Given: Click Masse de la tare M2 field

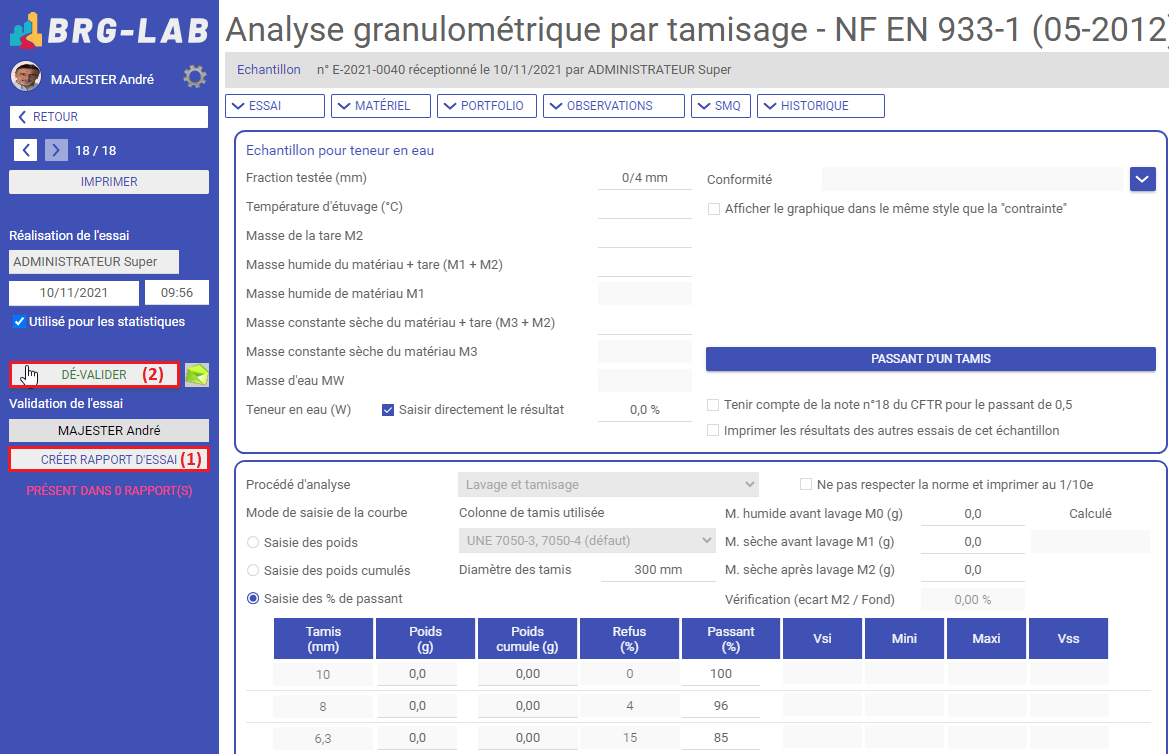Looking at the screenshot, I should pos(645,236).
